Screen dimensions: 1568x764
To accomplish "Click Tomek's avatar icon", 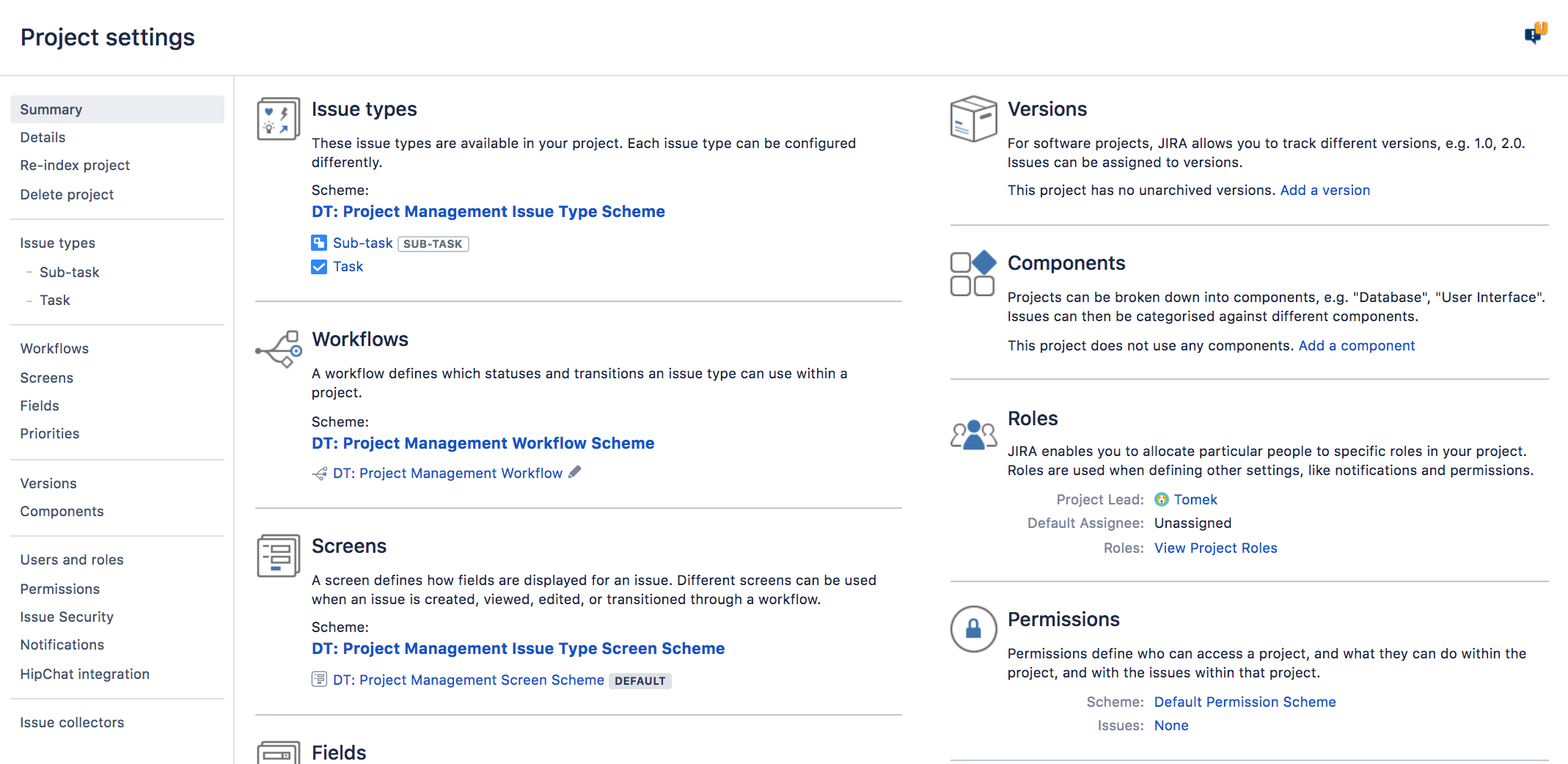I will 1162,499.
